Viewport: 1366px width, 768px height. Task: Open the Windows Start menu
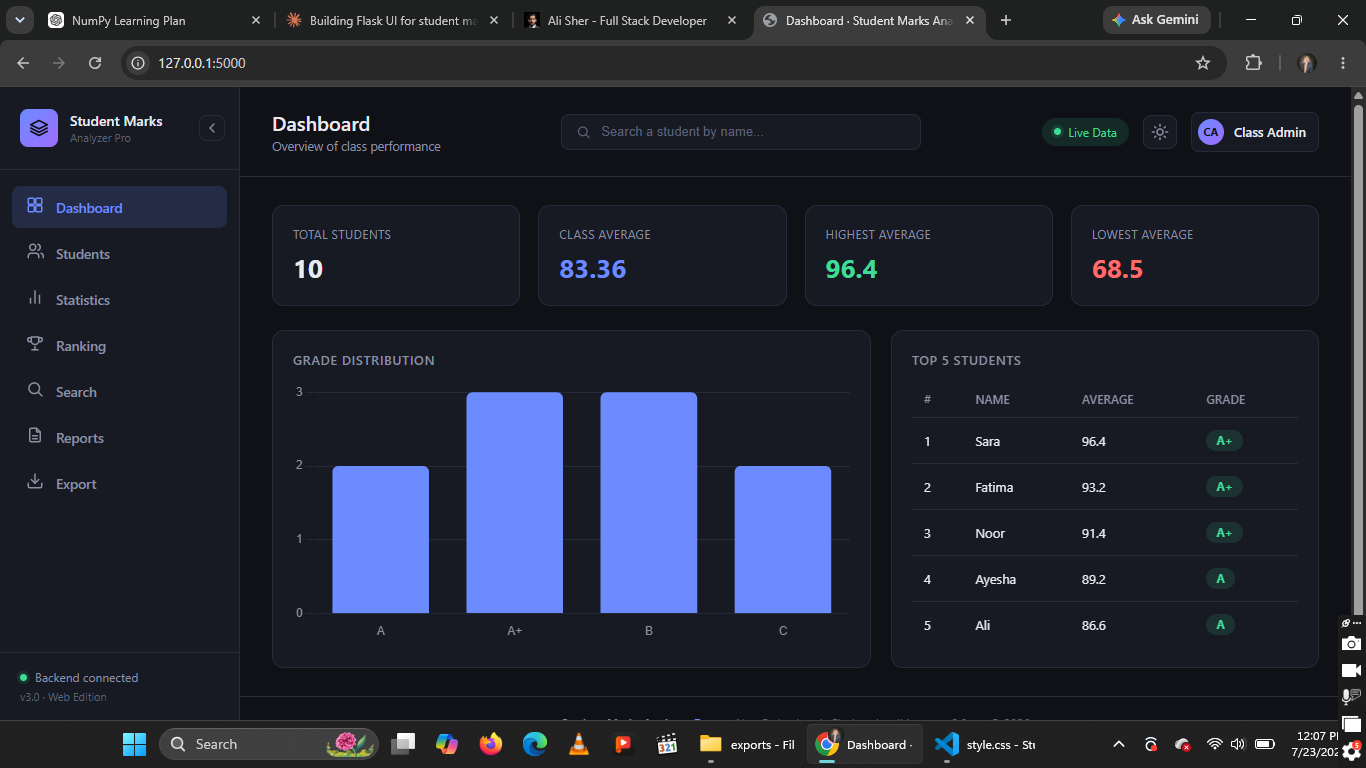point(134,744)
